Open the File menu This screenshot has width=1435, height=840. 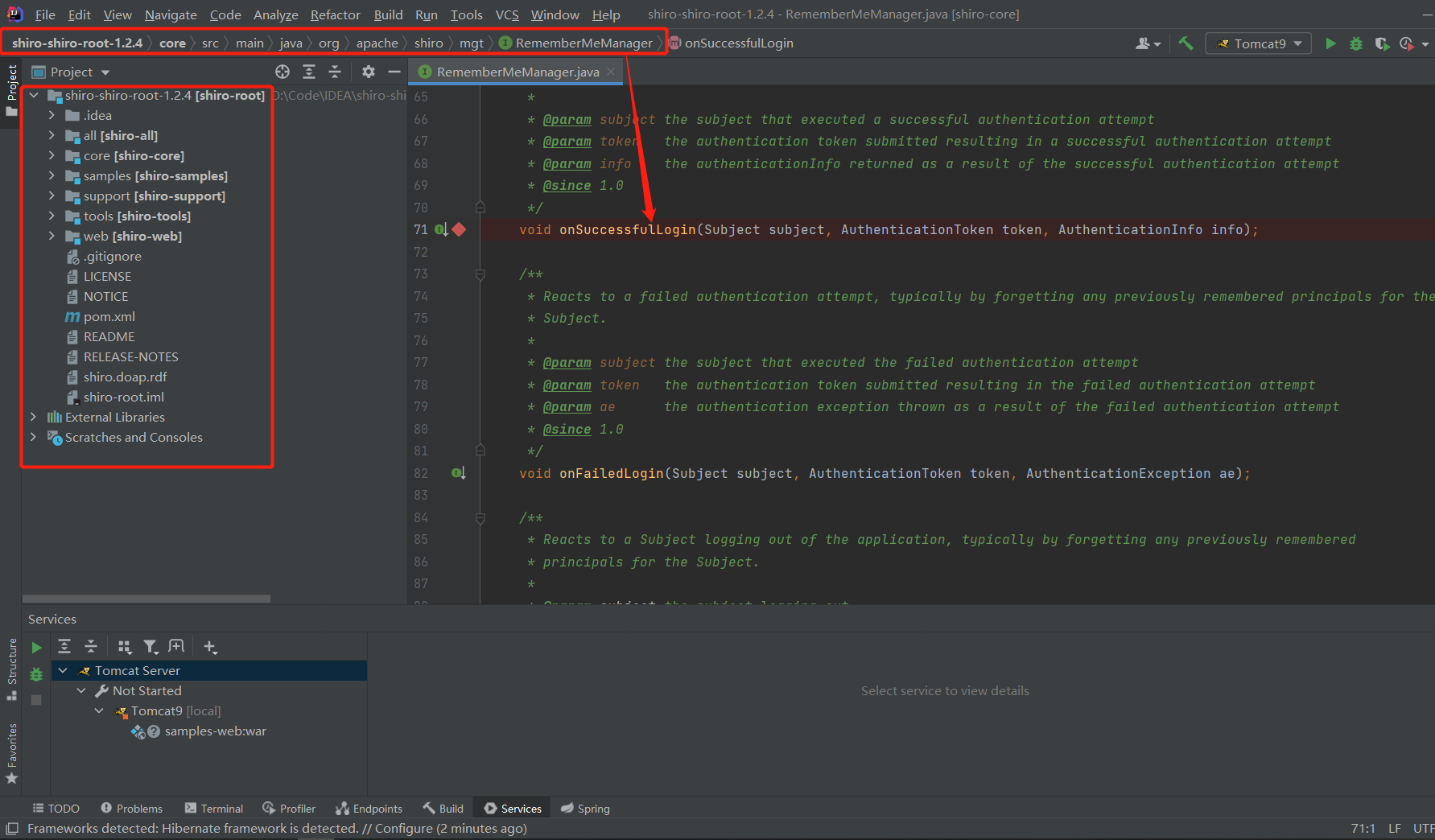tap(45, 14)
